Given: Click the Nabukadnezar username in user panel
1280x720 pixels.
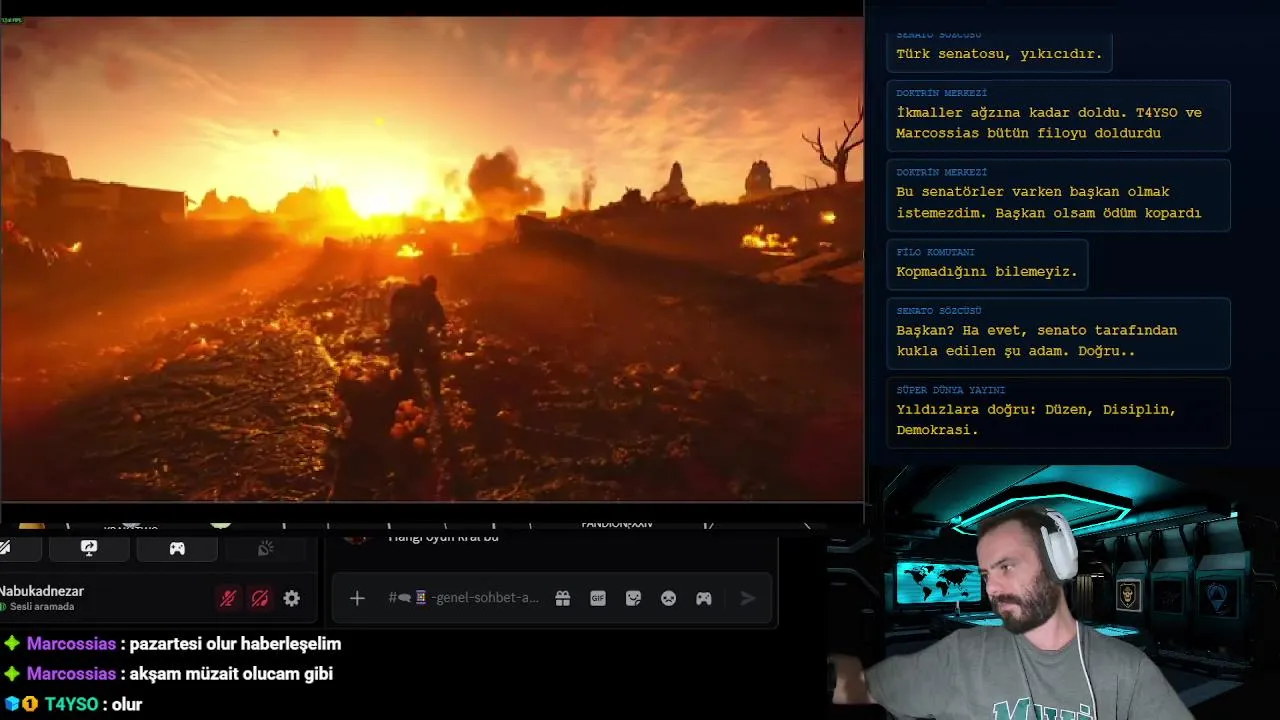Looking at the screenshot, I should (42, 591).
